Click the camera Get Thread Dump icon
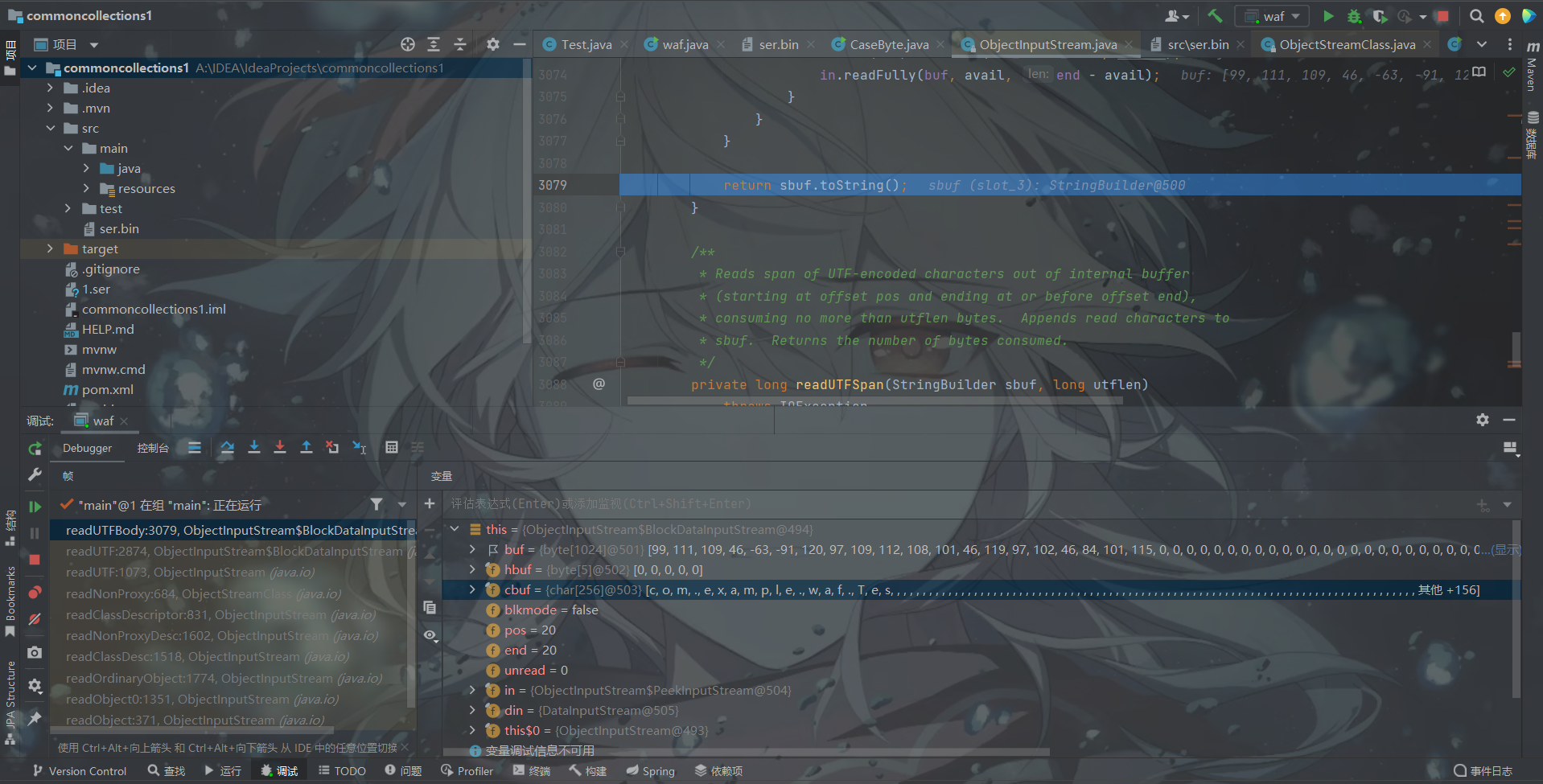Image resolution: width=1543 pixels, height=784 pixels. point(35,652)
